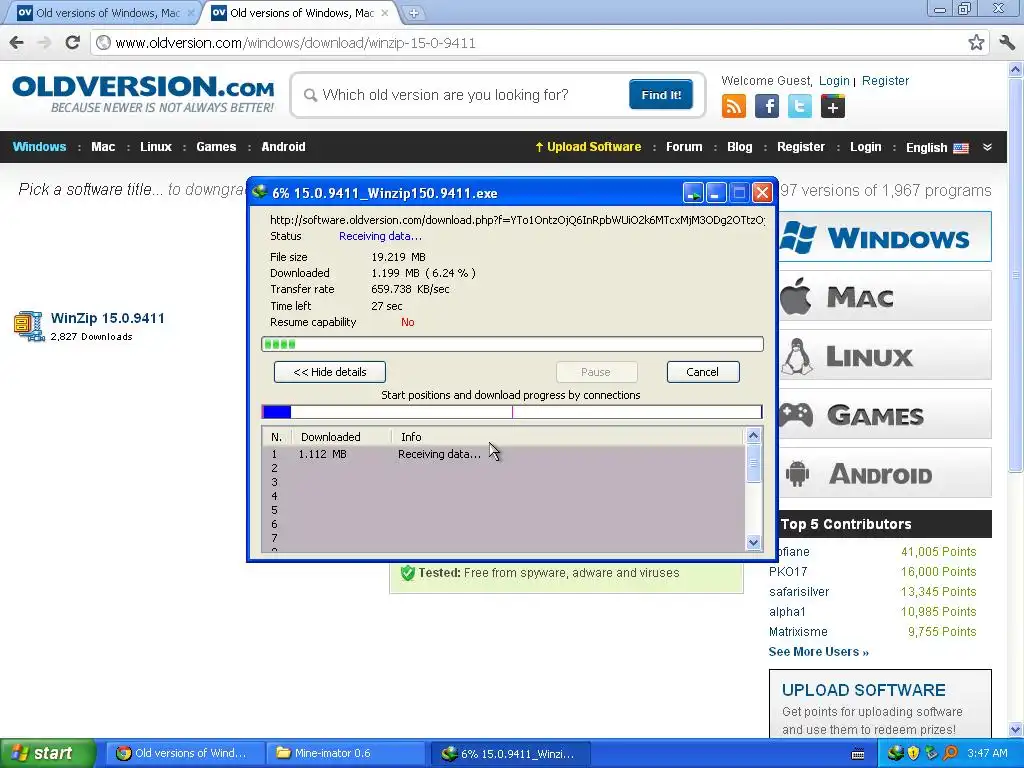The image size is (1024, 768).
Task: Go back in Chrome browser
Action: (16, 42)
